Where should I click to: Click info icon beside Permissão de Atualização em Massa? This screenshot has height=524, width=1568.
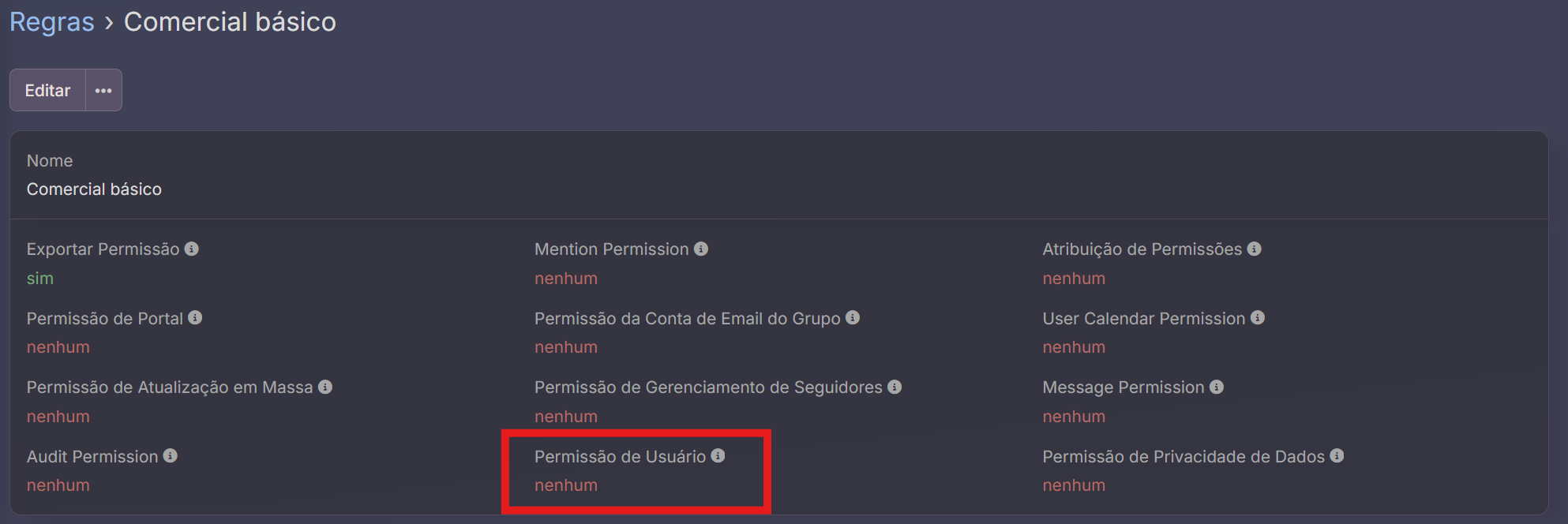(x=325, y=387)
